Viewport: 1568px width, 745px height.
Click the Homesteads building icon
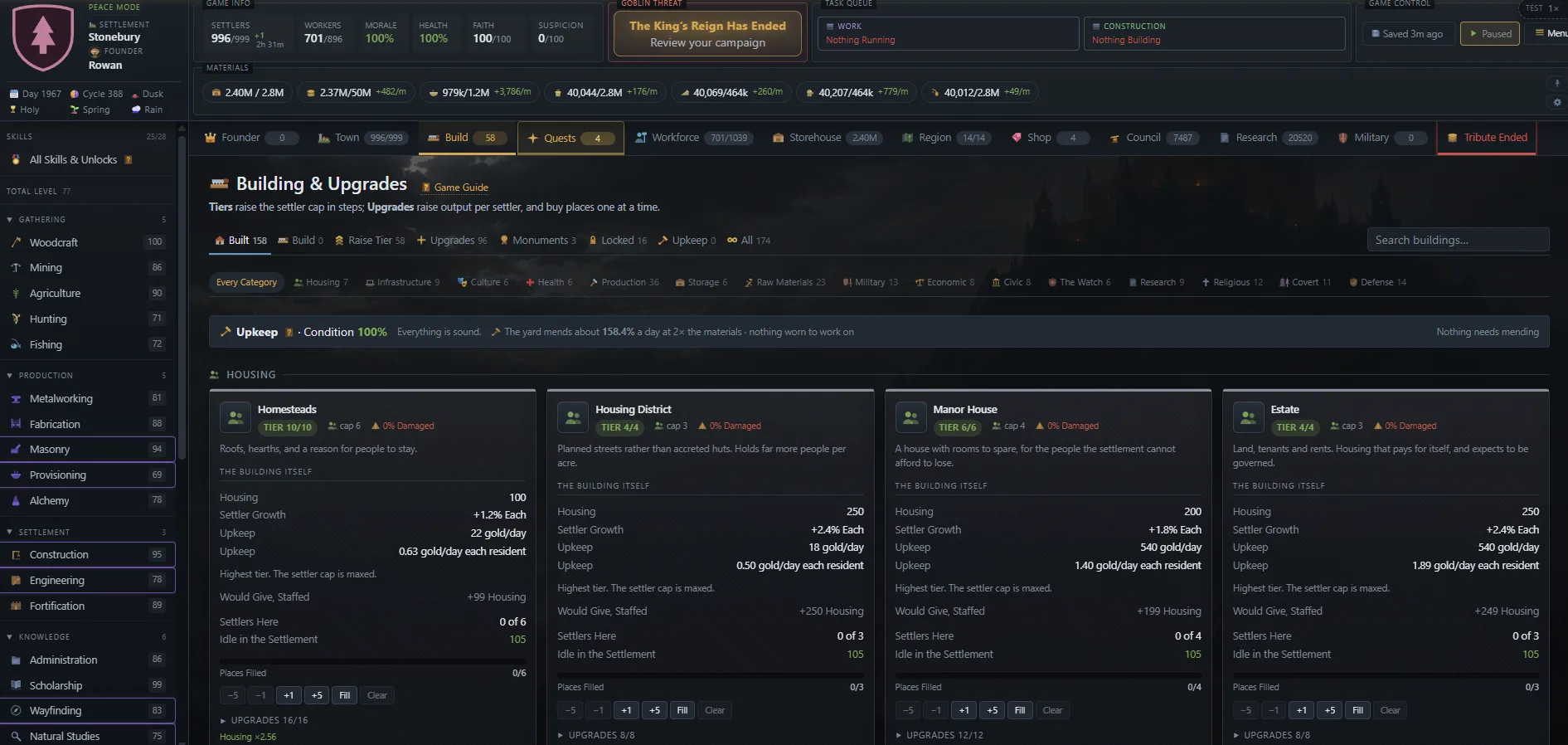click(x=235, y=417)
